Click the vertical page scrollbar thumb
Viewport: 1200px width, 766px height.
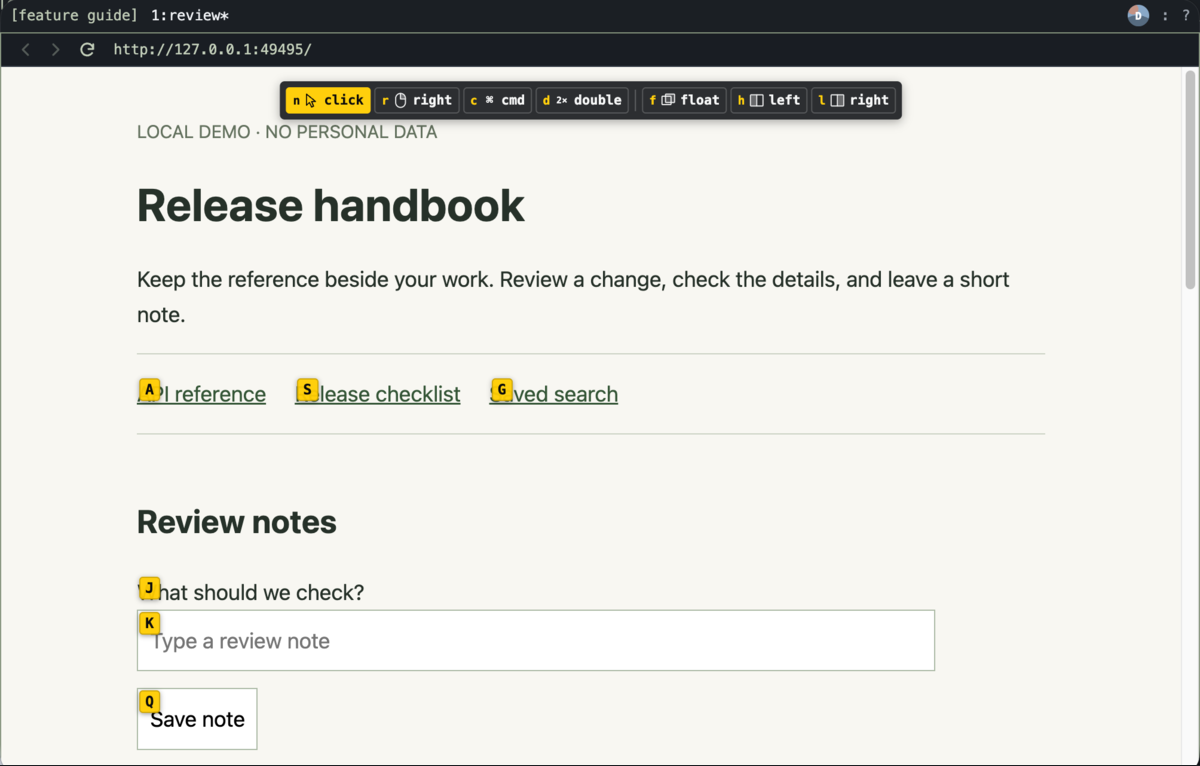point(1190,178)
